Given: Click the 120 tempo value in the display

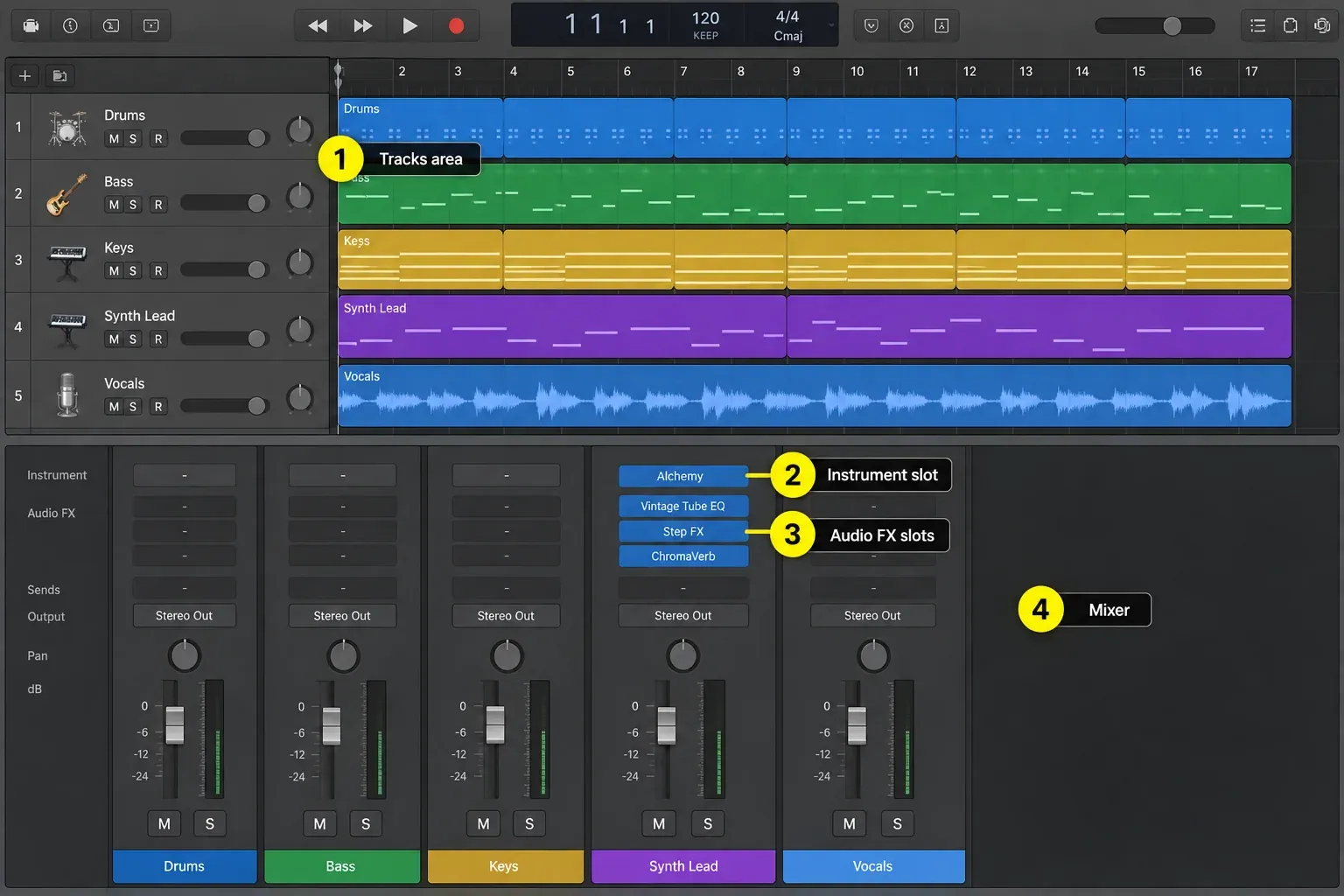Looking at the screenshot, I should (705, 18).
